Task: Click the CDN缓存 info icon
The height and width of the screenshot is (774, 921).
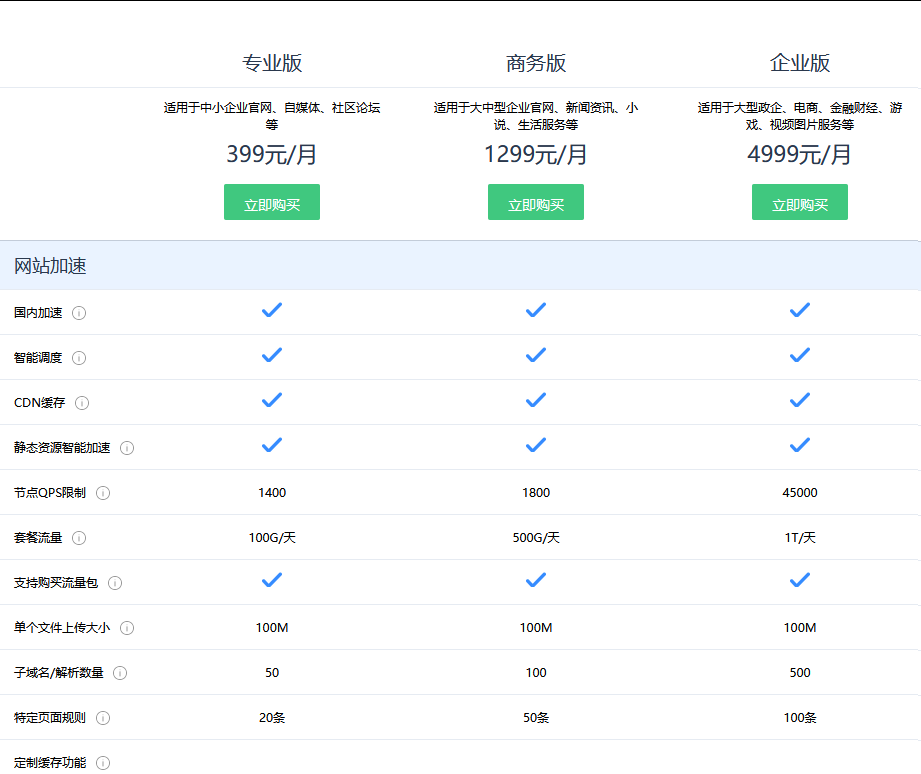Action: tap(82, 403)
